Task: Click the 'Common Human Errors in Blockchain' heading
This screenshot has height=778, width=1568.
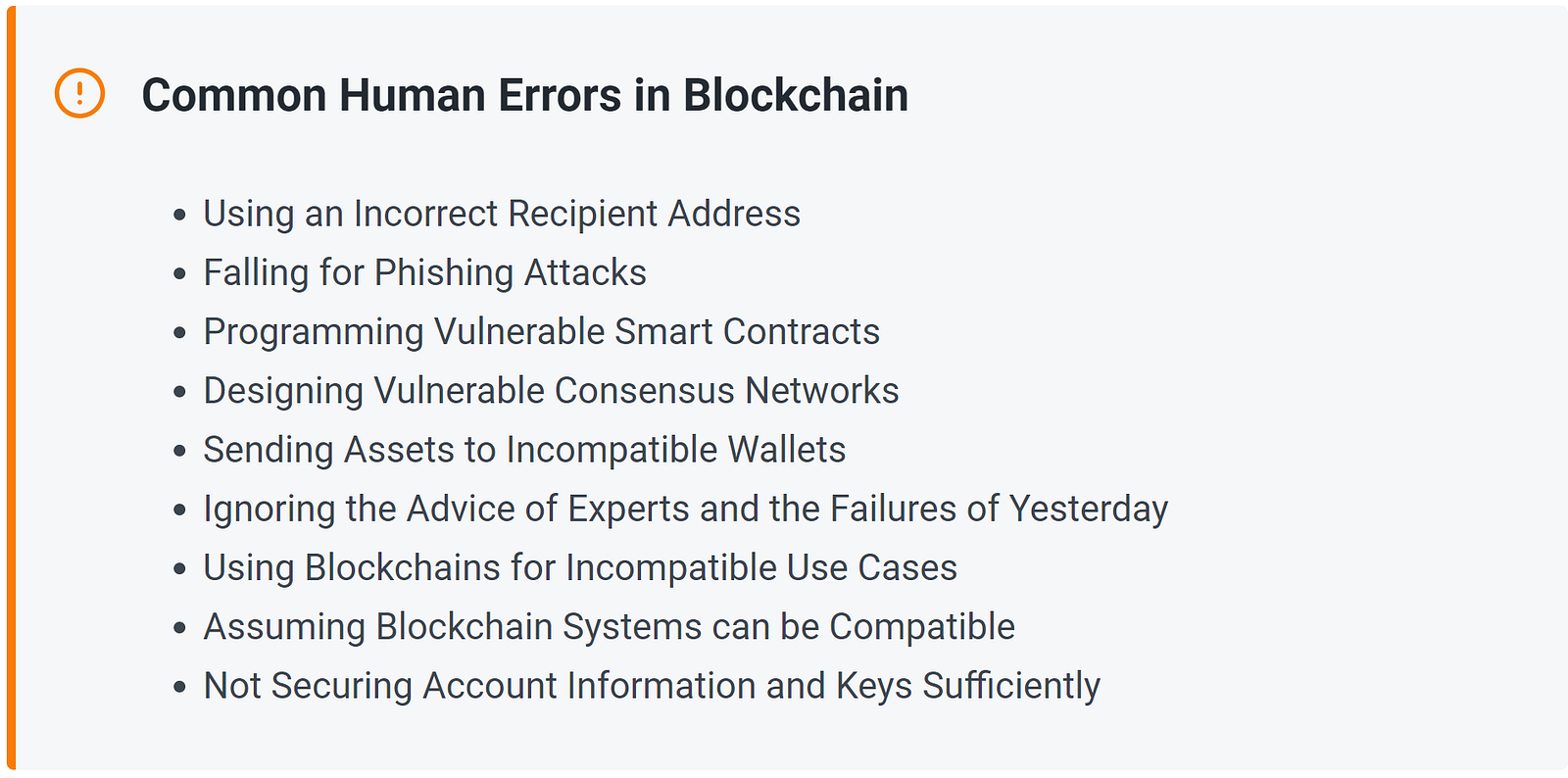Action: [524, 95]
